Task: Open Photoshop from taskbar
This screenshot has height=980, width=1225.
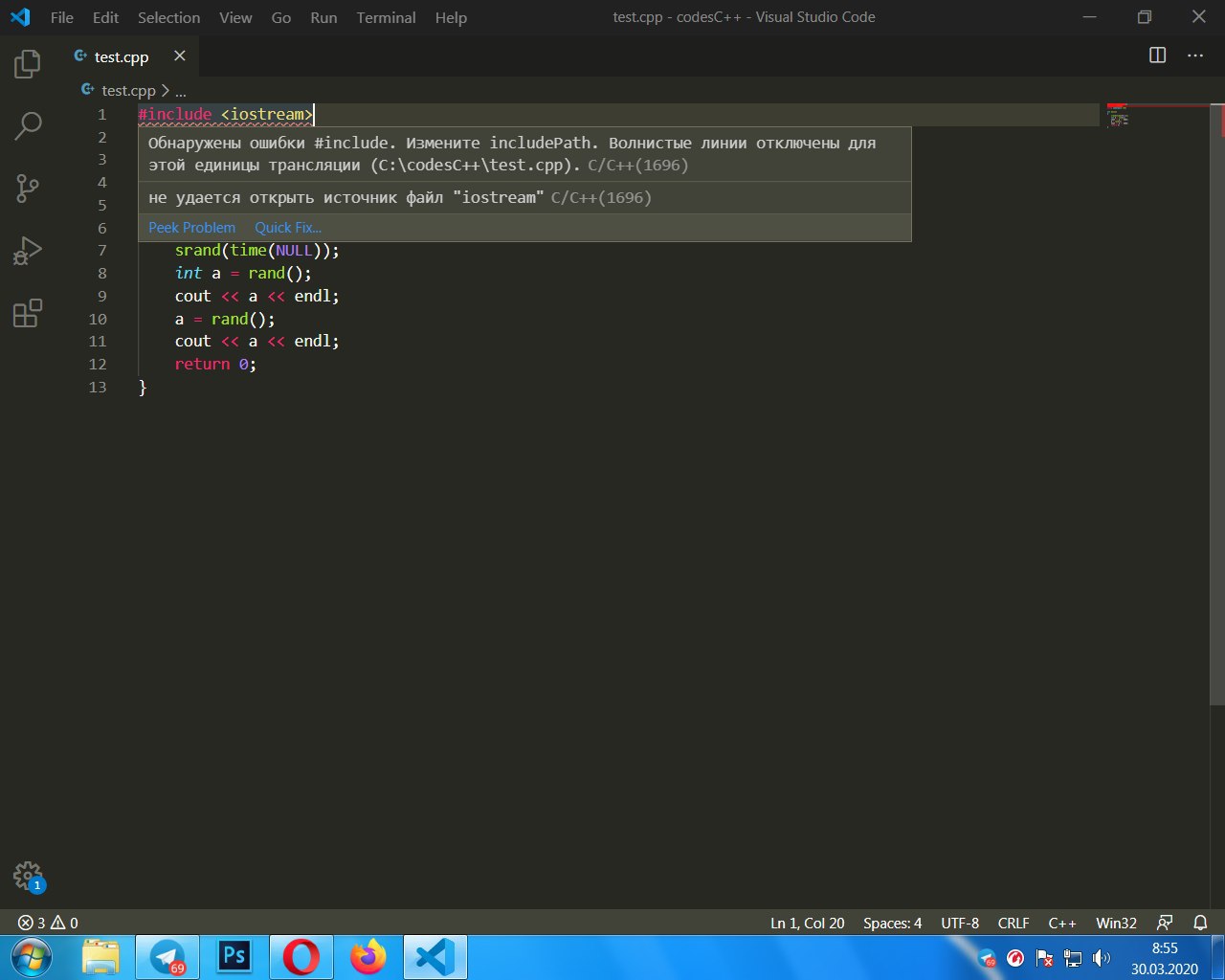Action: tap(234, 957)
